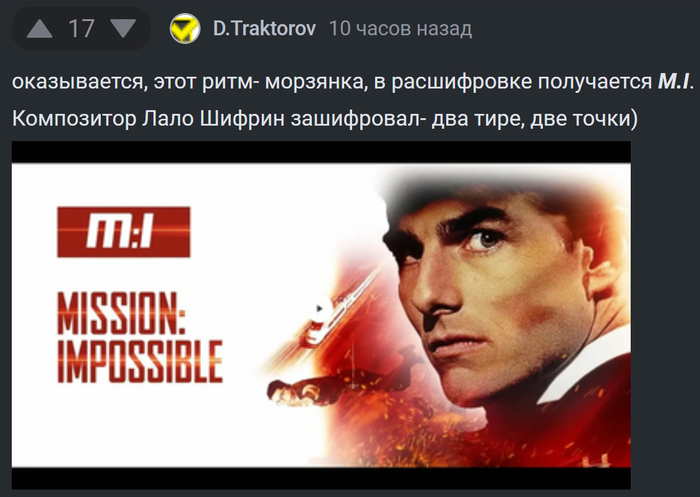Click the vote count number 17
The height and width of the screenshot is (497, 700).
coord(81,29)
